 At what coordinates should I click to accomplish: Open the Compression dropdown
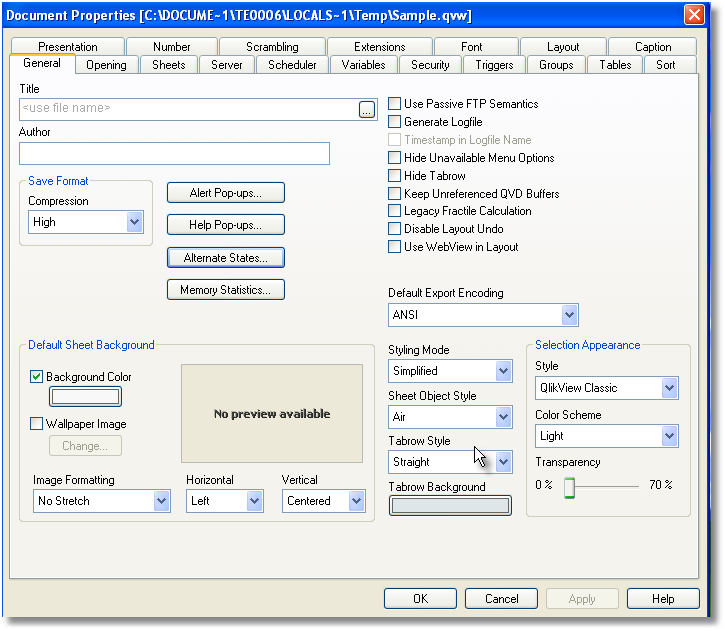click(x=135, y=223)
